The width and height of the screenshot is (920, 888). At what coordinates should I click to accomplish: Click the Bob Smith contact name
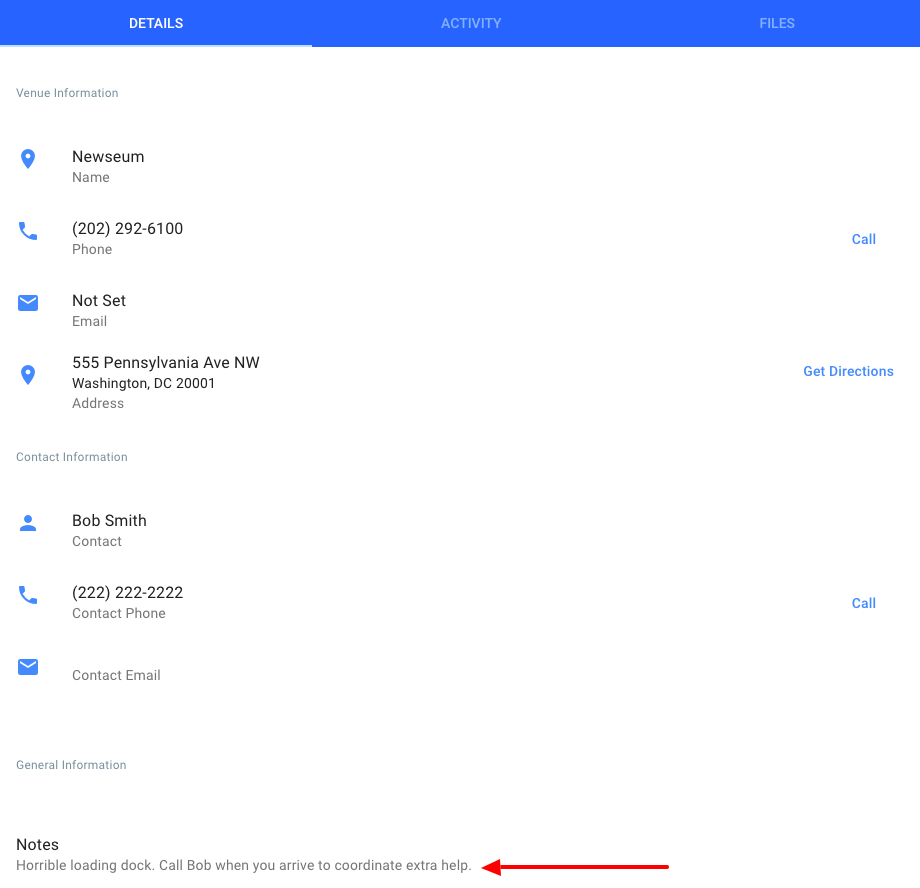coord(109,521)
